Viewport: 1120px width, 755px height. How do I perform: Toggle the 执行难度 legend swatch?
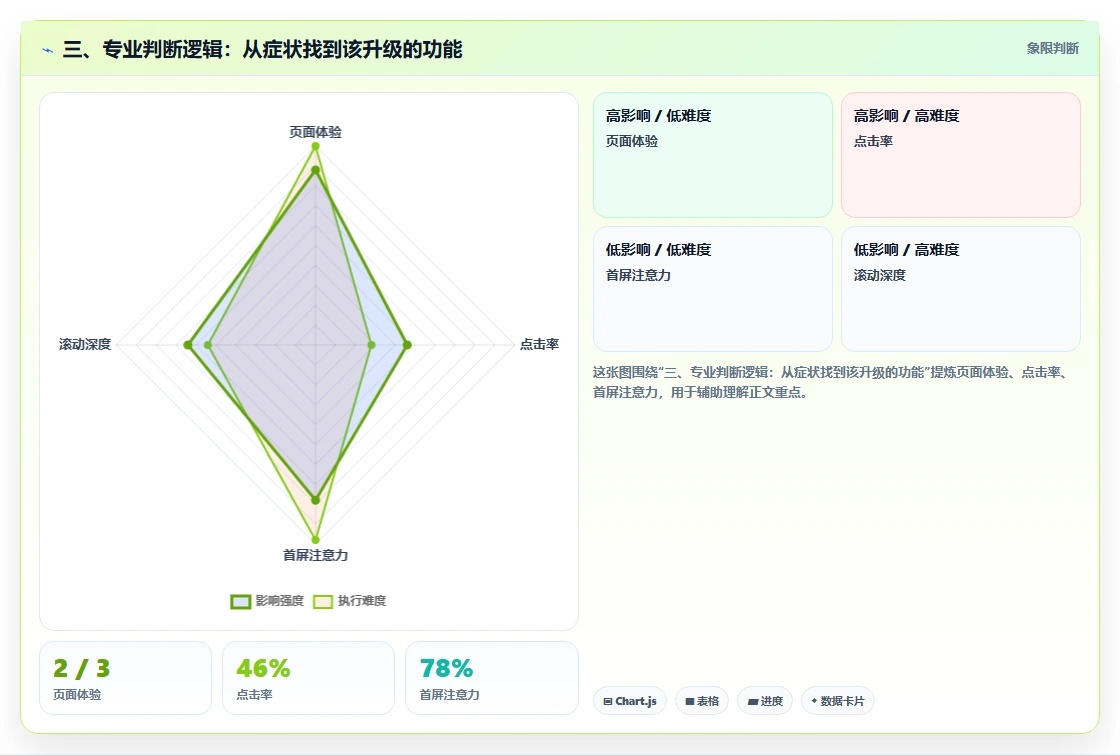[323, 601]
